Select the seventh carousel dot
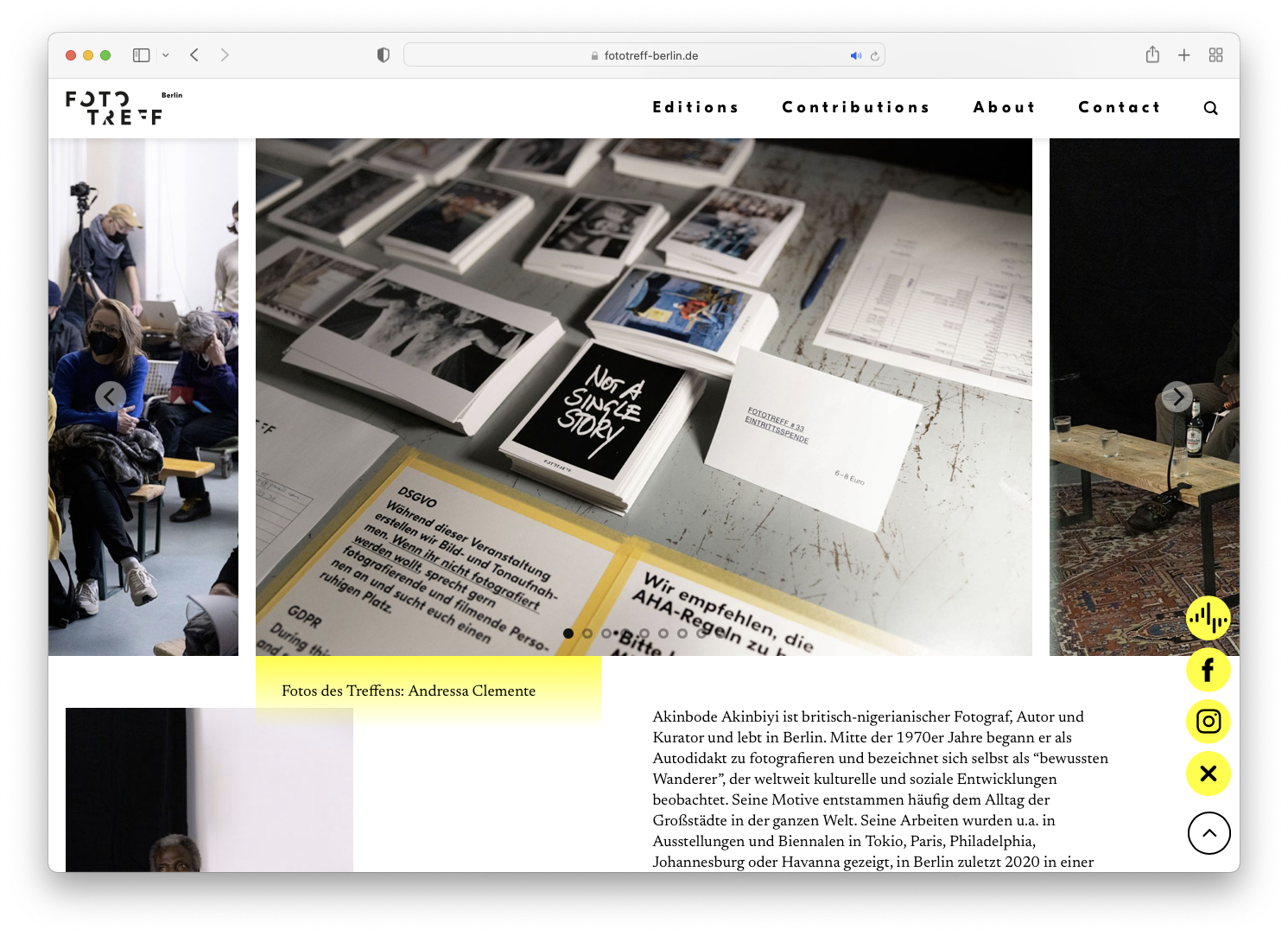 coord(682,634)
